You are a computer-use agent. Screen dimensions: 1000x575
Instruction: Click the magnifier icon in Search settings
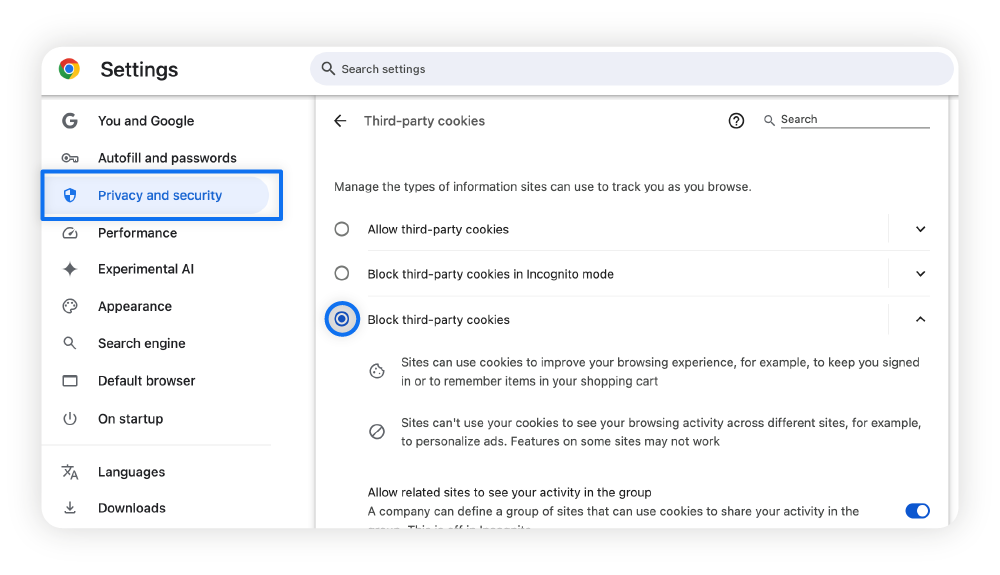click(328, 68)
